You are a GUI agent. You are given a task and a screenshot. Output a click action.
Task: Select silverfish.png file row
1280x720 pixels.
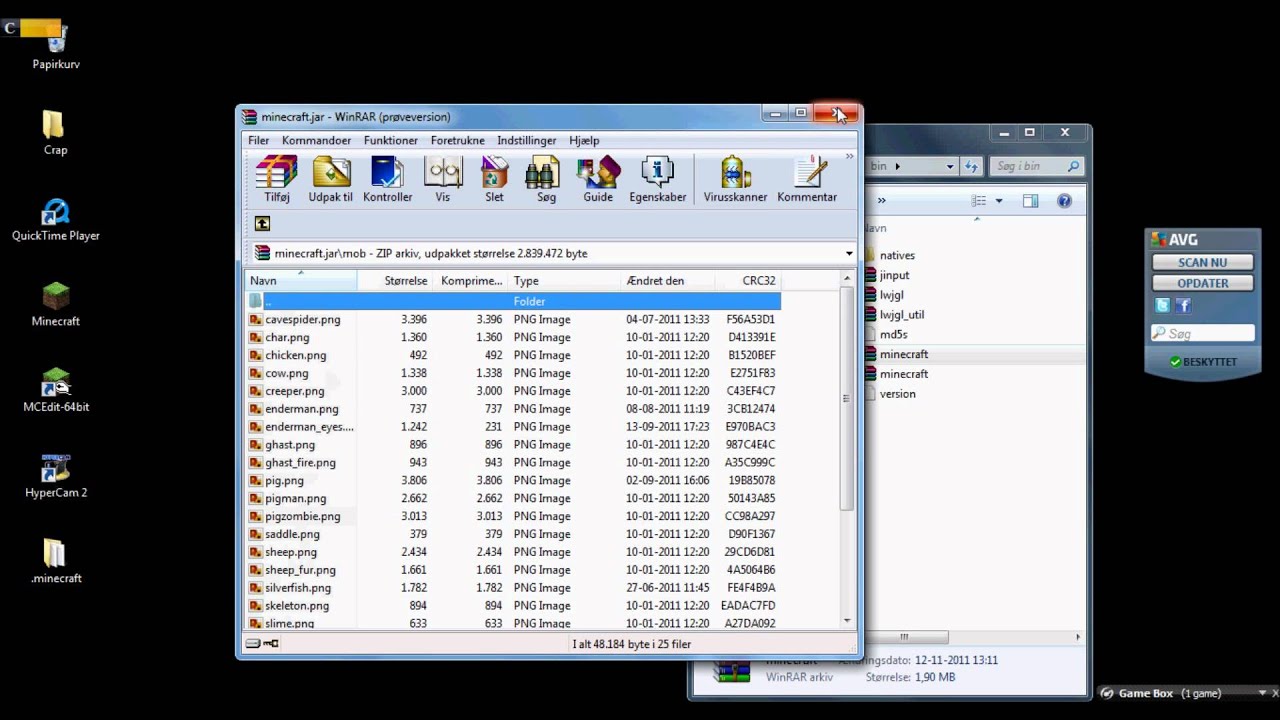(513, 587)
